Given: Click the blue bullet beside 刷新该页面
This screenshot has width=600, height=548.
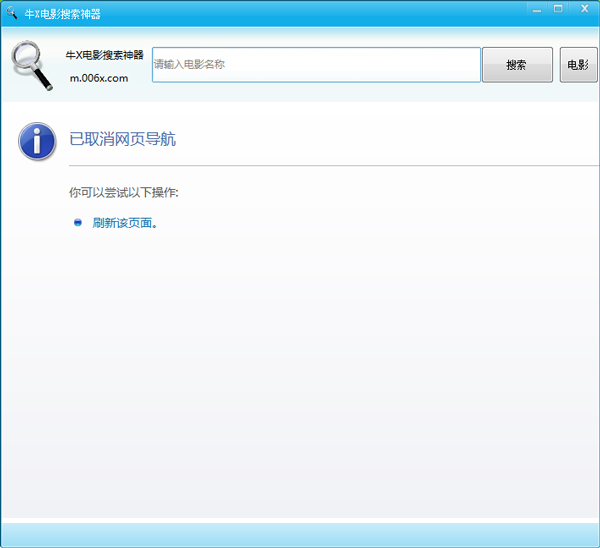Looking at the screenshot, I should [x=78, y=222].
